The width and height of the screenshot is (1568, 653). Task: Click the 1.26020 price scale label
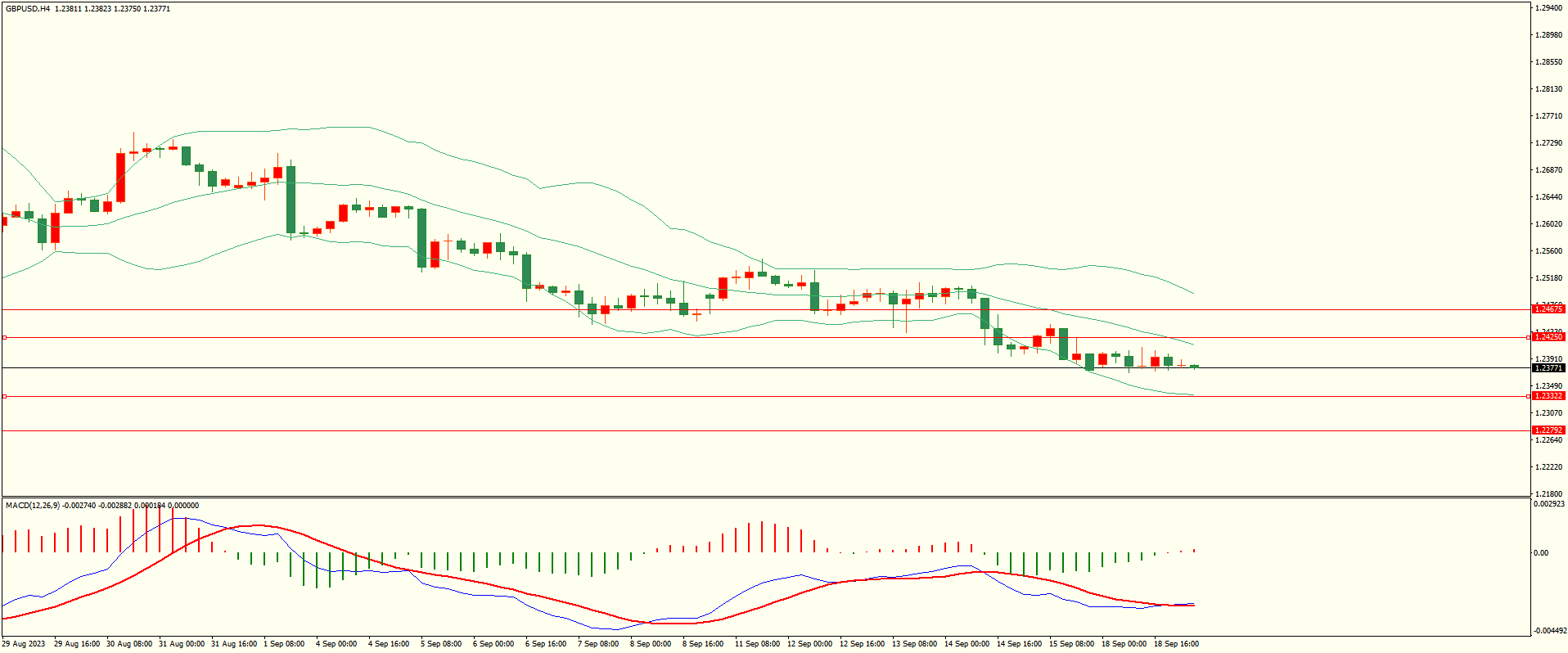[1548, 224]
